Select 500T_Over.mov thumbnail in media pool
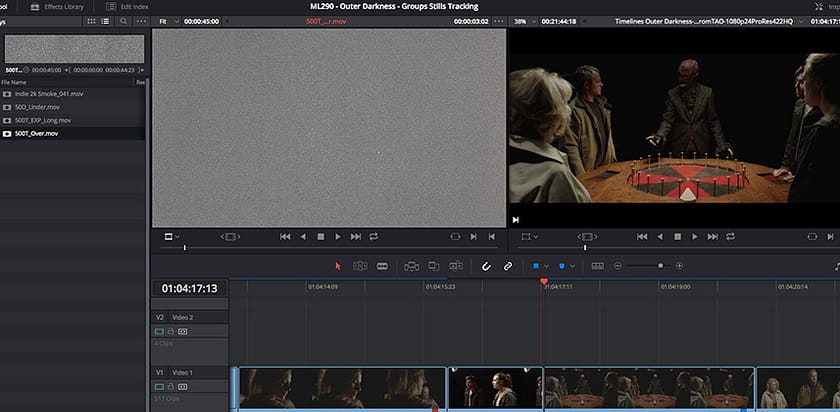This screenshot has height=412, width=840. (x=74, y=49)
